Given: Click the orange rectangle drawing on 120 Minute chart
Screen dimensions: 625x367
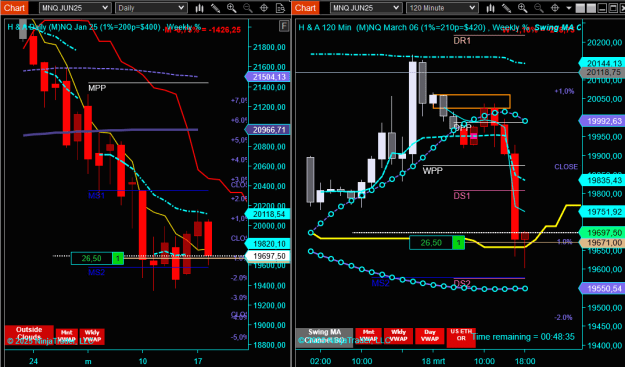Looking at the screenshot, I should [x=471, y=101].
